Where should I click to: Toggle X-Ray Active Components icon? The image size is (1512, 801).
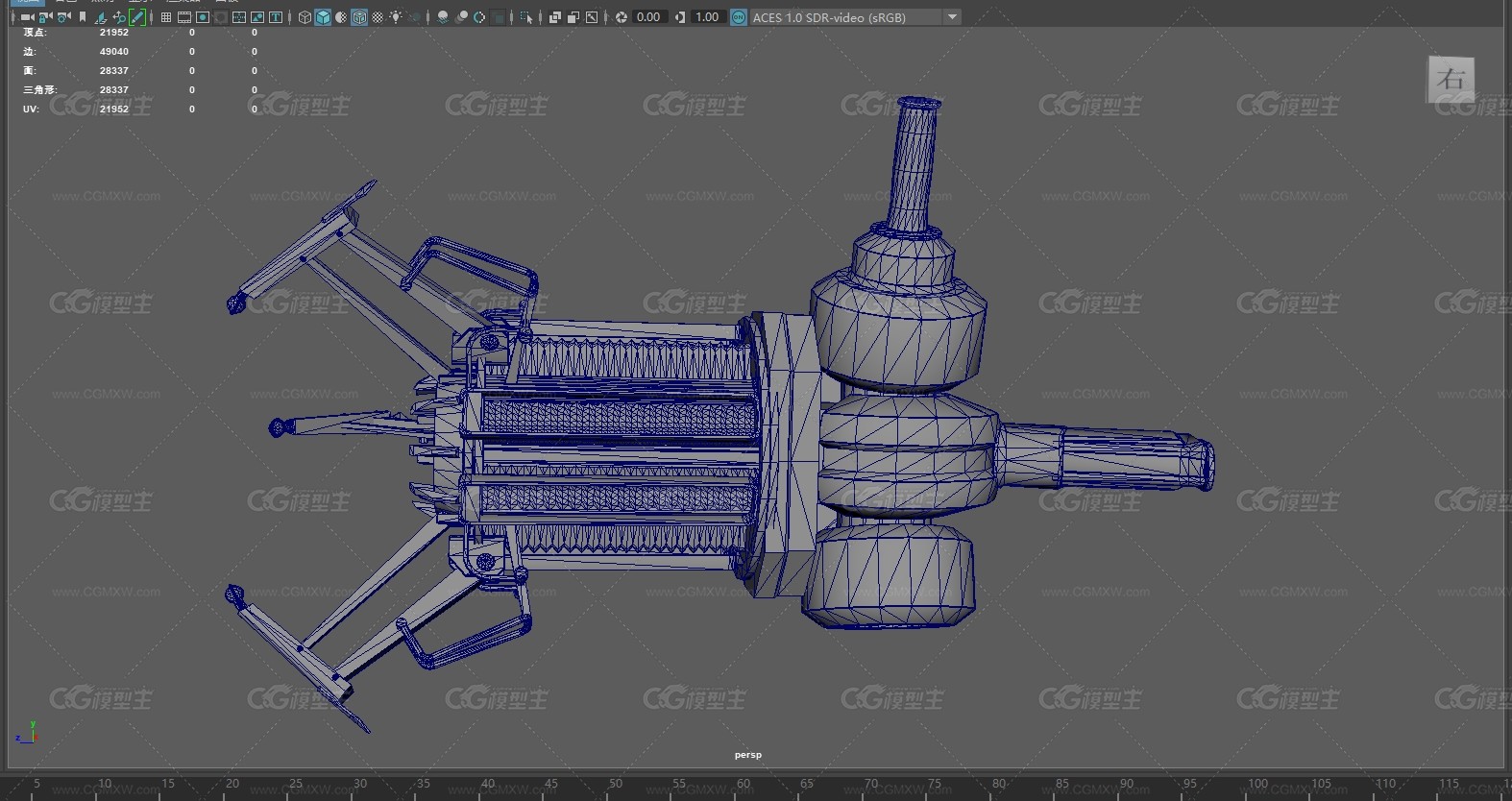[x=573, y=17]
